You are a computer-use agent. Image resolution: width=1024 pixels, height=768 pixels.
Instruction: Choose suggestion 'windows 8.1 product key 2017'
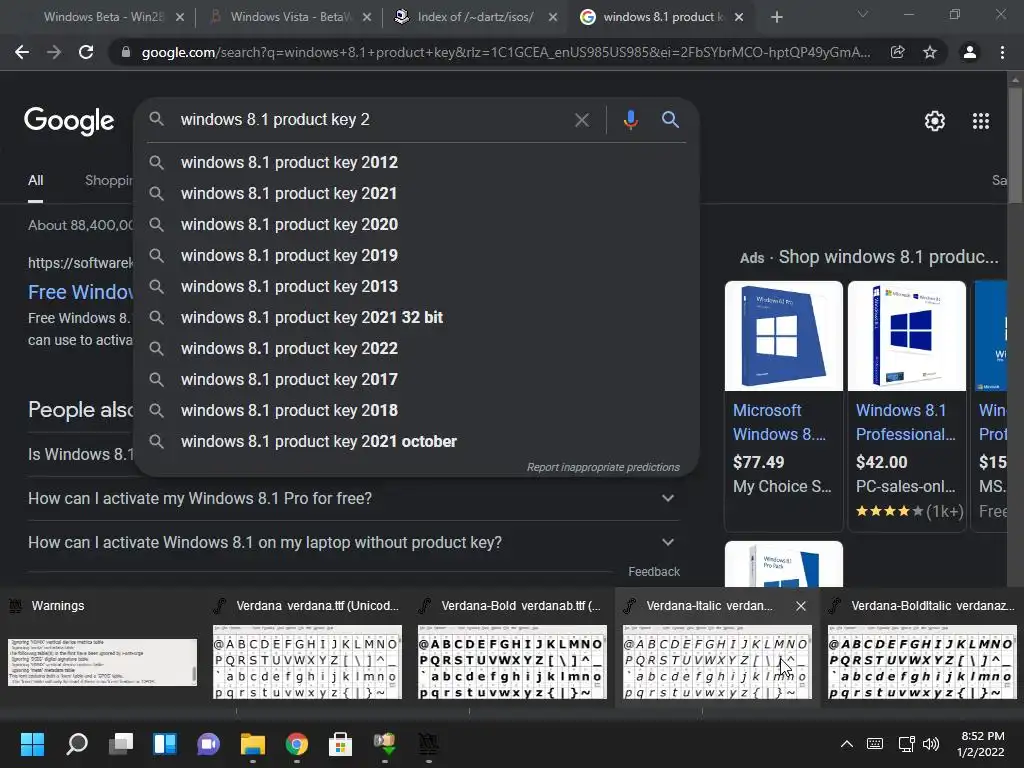click(x=417, y=379)
